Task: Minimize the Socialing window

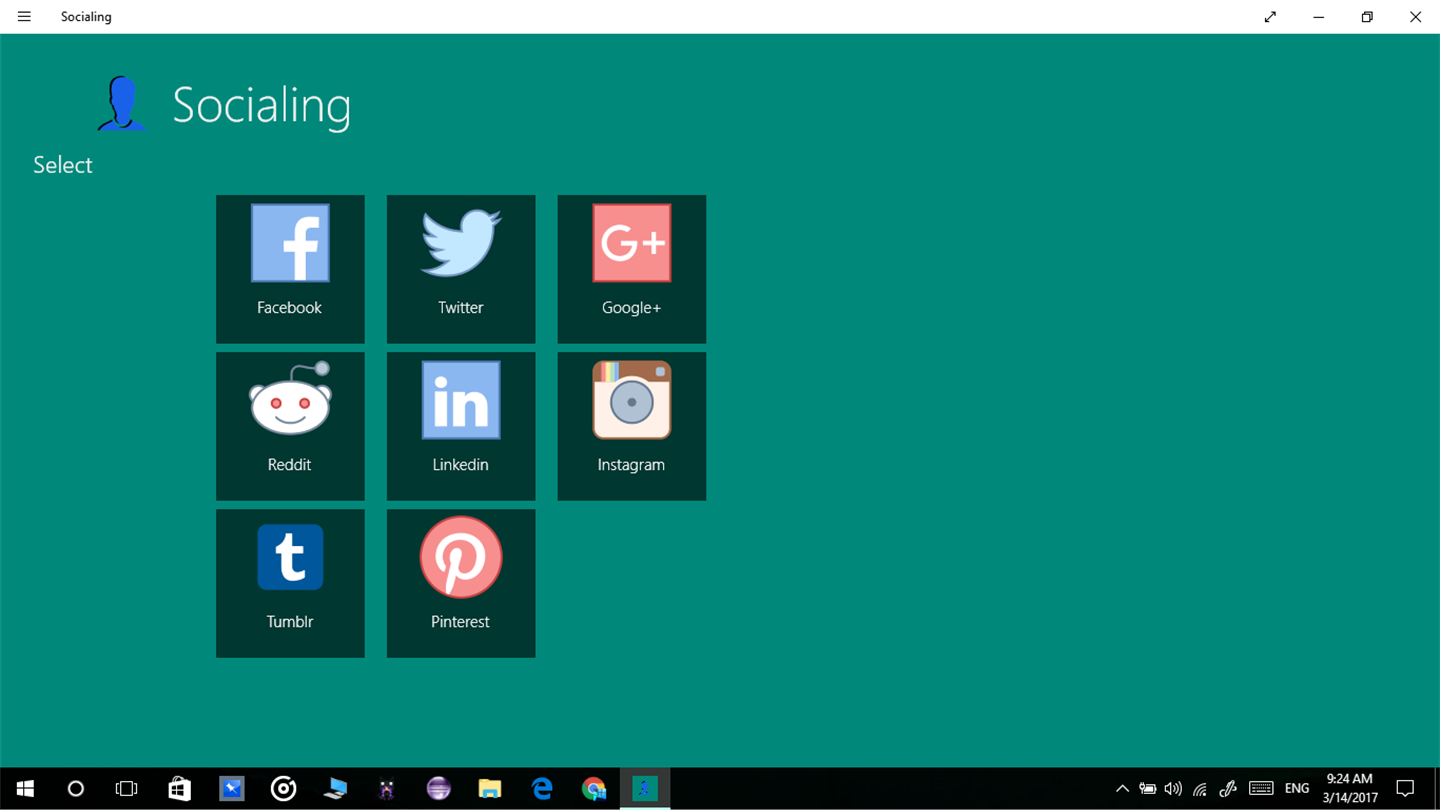Action: click(x=1319, y=17)
